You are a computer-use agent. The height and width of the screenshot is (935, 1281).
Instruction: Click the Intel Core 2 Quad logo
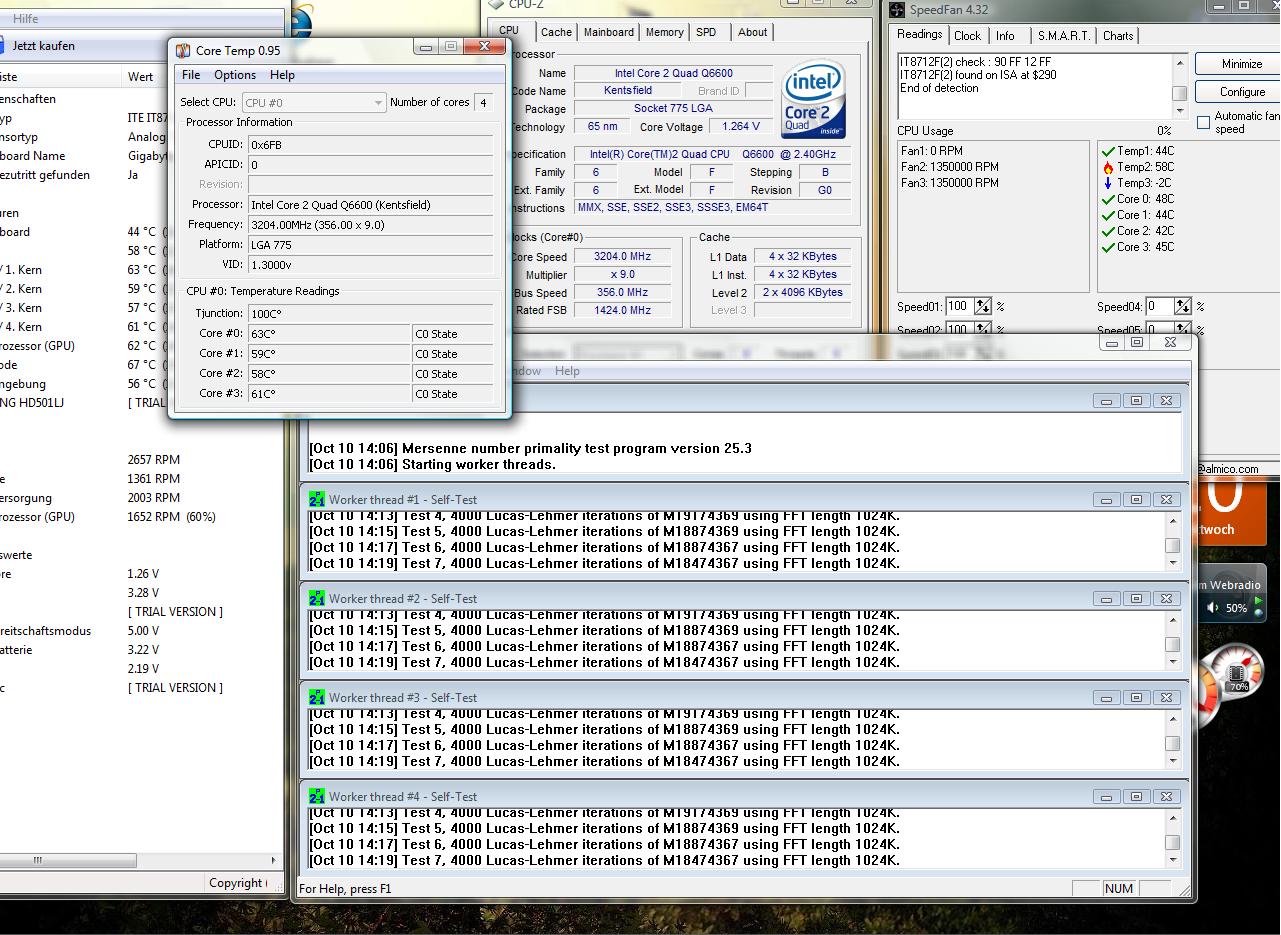click(x=814, y=100)
